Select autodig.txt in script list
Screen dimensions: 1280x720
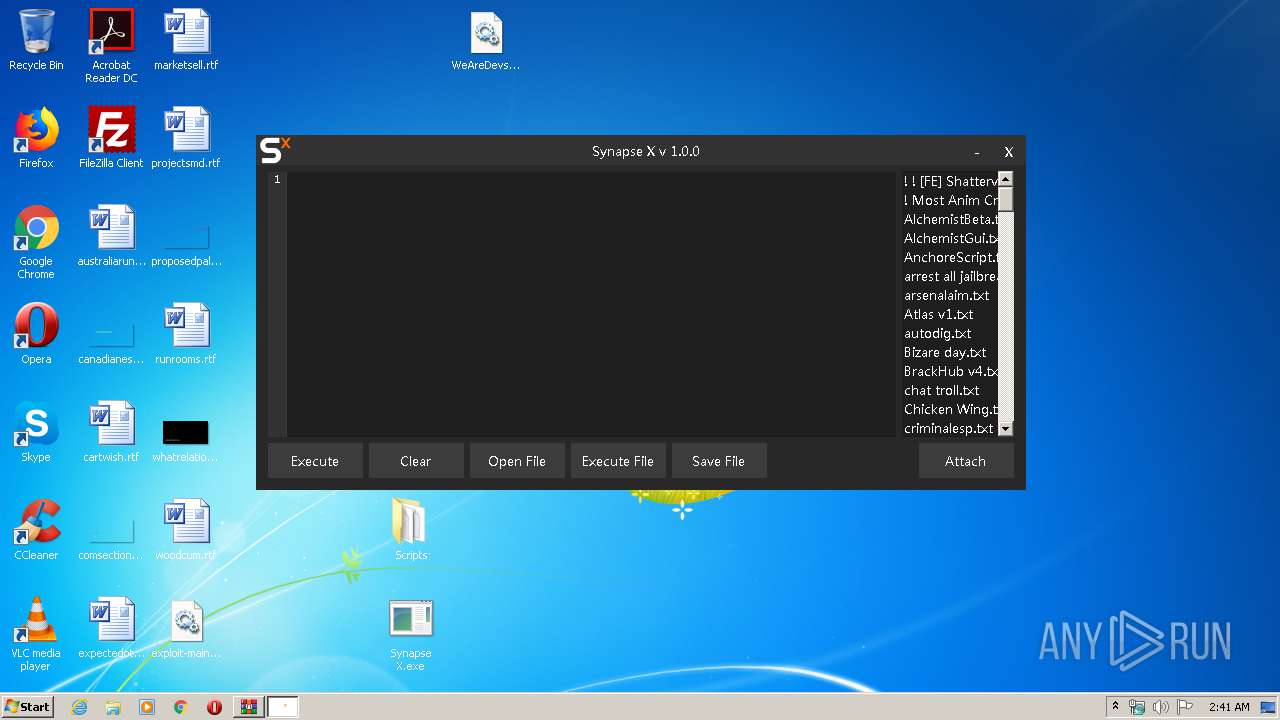[938, 333]
